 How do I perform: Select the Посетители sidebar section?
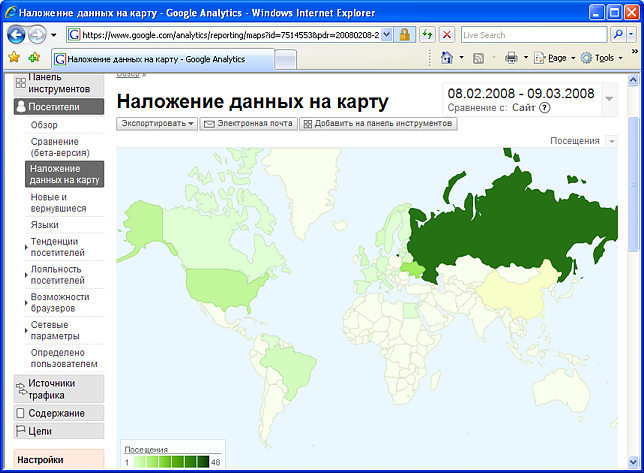point(59,107)
